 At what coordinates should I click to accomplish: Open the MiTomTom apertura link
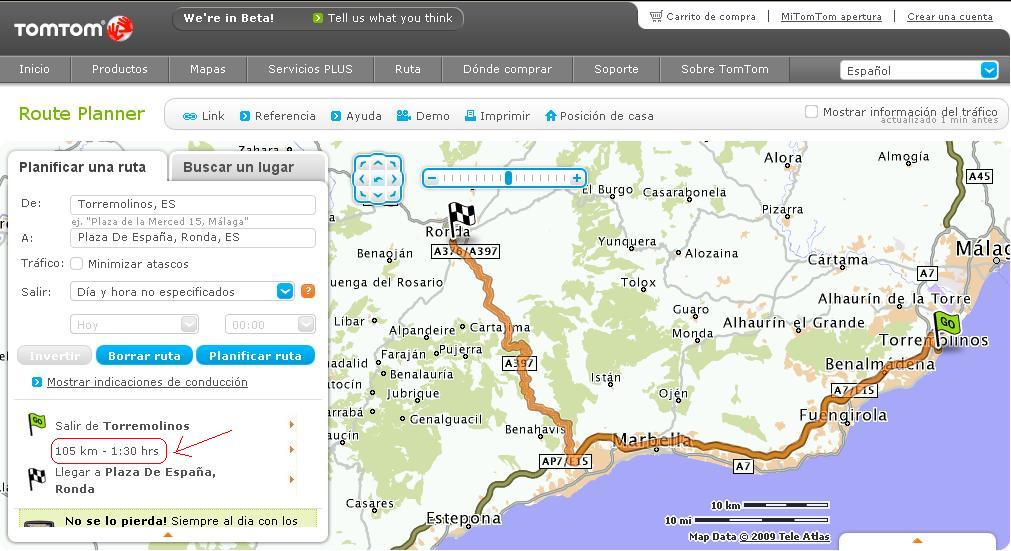(831, 17)
